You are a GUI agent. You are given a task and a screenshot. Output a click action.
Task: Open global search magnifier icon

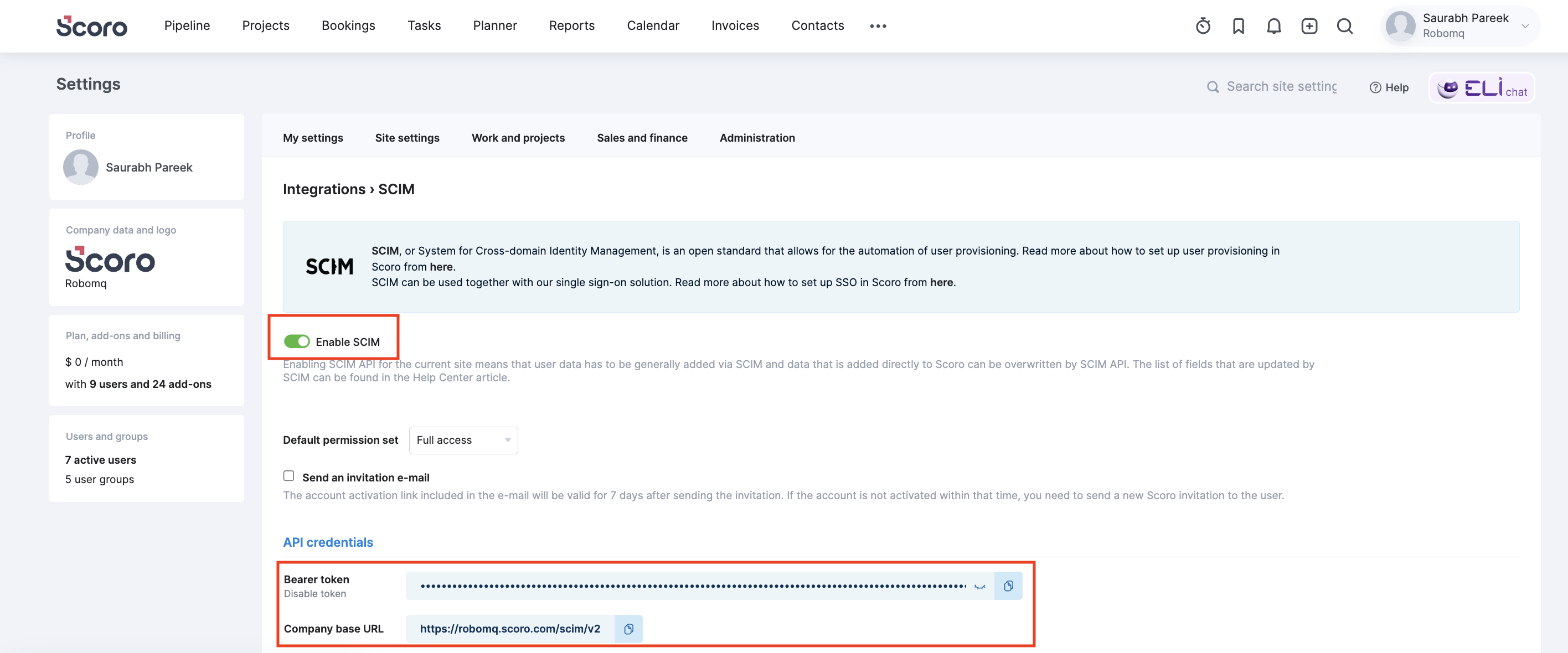tap(1345, 25)
